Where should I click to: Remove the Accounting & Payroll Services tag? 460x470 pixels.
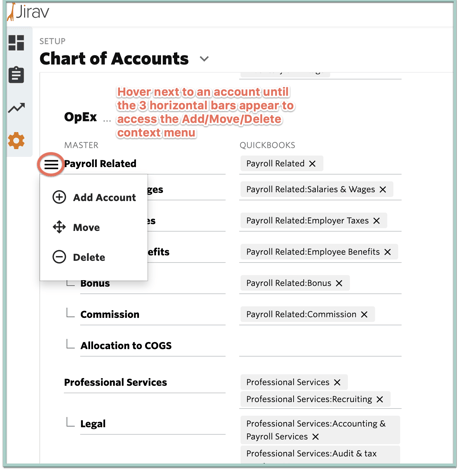pos(315,437)
